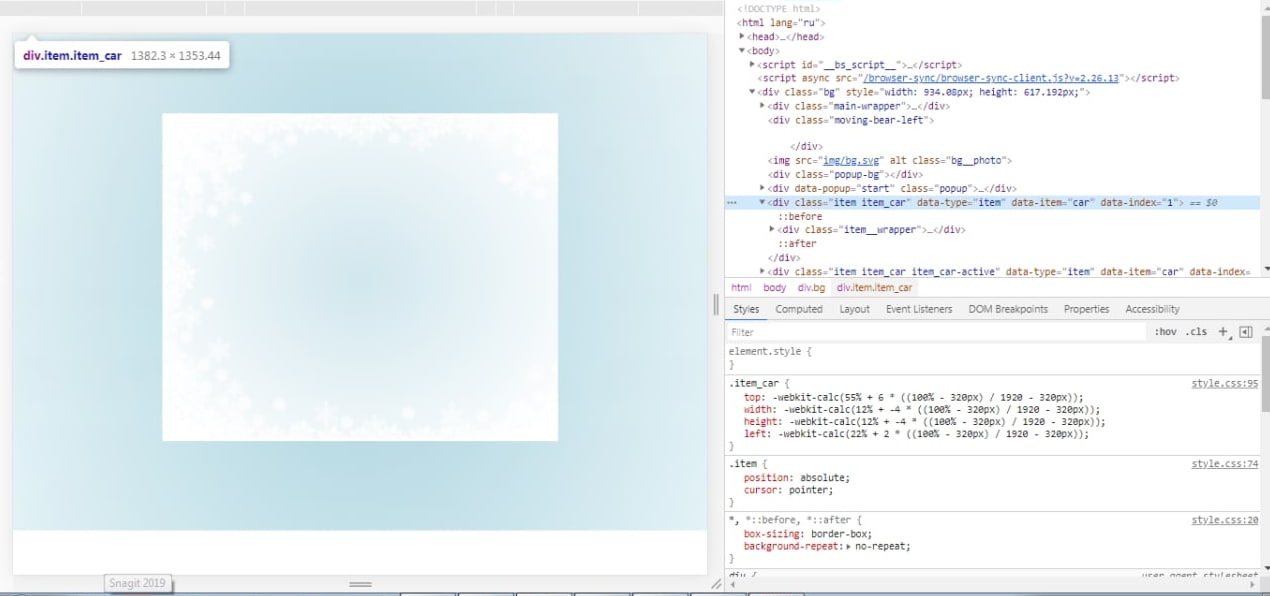Select the moving-bear-left div node
1270x596 pixels.
(851, 120)
